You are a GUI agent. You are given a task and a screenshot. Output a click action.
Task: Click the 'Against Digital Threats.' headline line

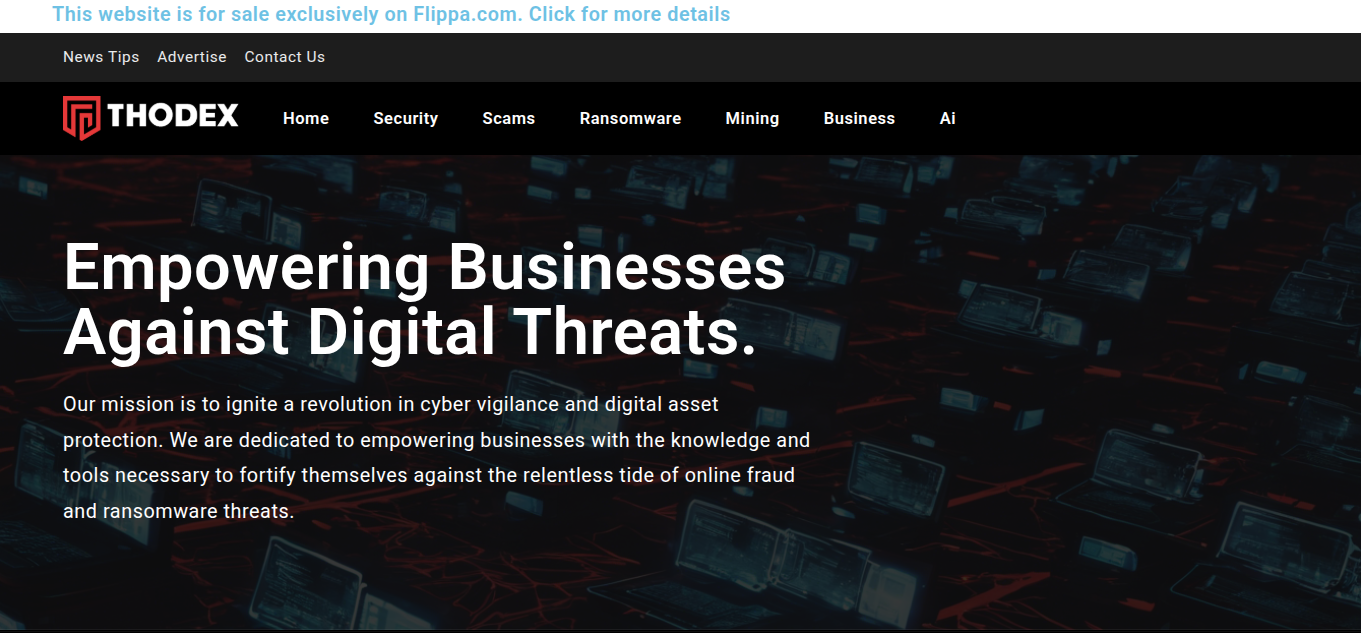click(x=410, y=332)
